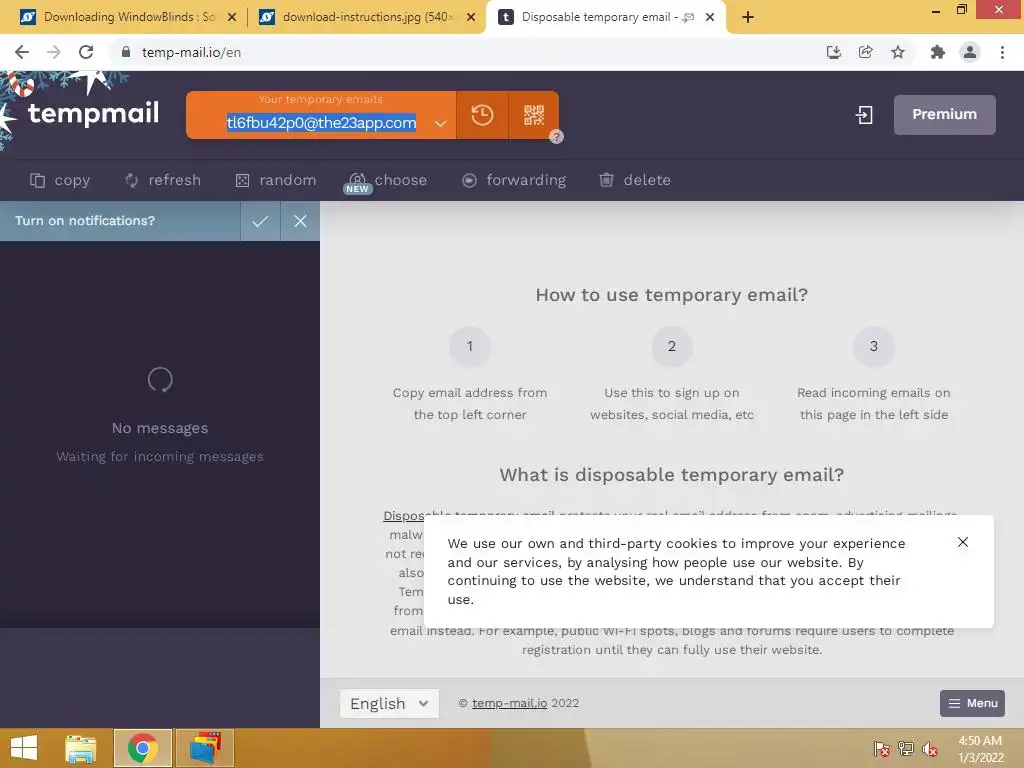Switch to download-instructions.jpg tab
Screen dimensions: 1024x768
(x=368, y=17)
